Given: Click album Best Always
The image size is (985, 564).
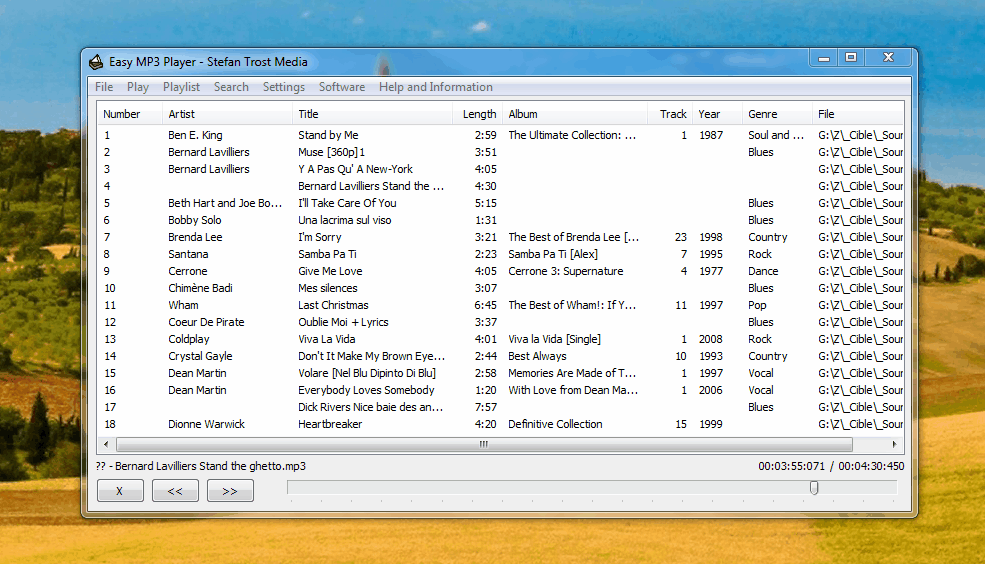Looking at the screenshot, I should 537,355.
